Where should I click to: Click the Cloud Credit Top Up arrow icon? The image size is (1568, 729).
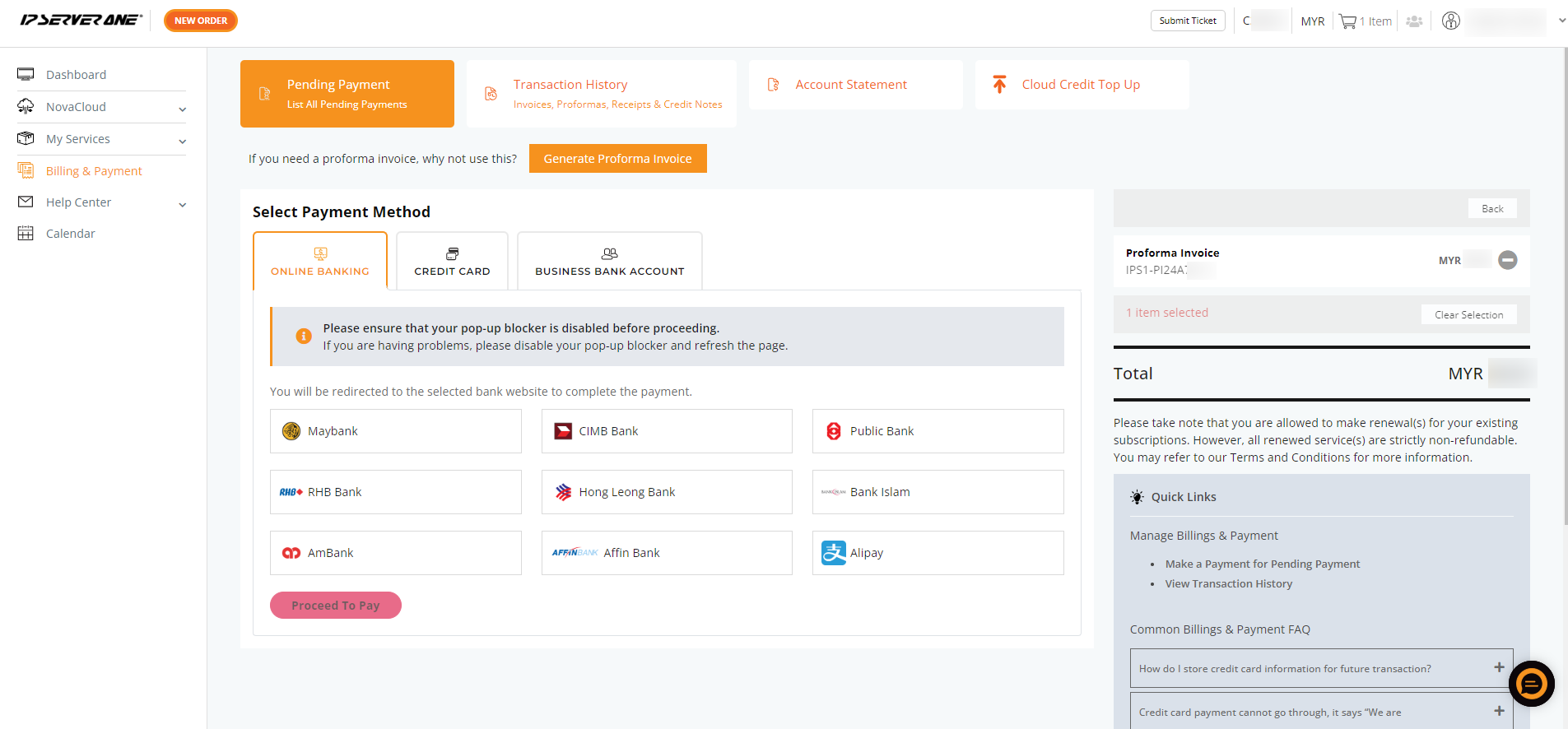pos(999,84)
